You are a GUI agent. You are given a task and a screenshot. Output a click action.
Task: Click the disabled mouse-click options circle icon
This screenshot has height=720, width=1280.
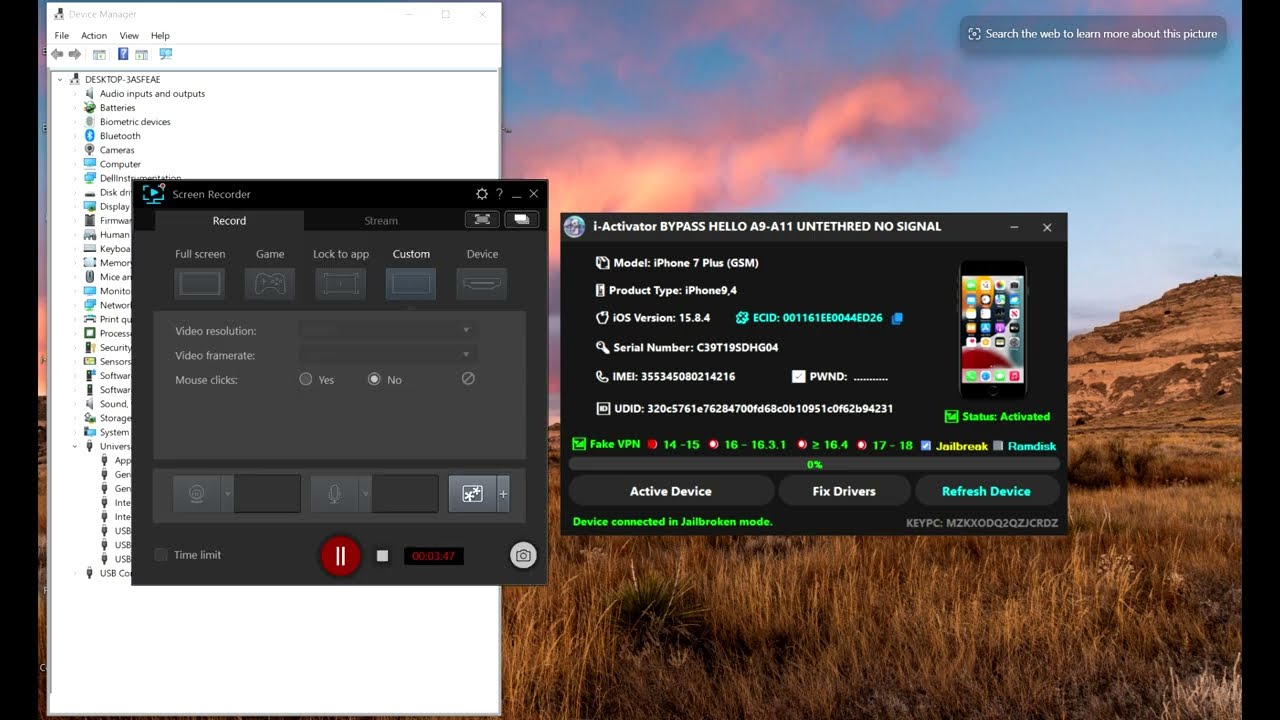(468, 379)
